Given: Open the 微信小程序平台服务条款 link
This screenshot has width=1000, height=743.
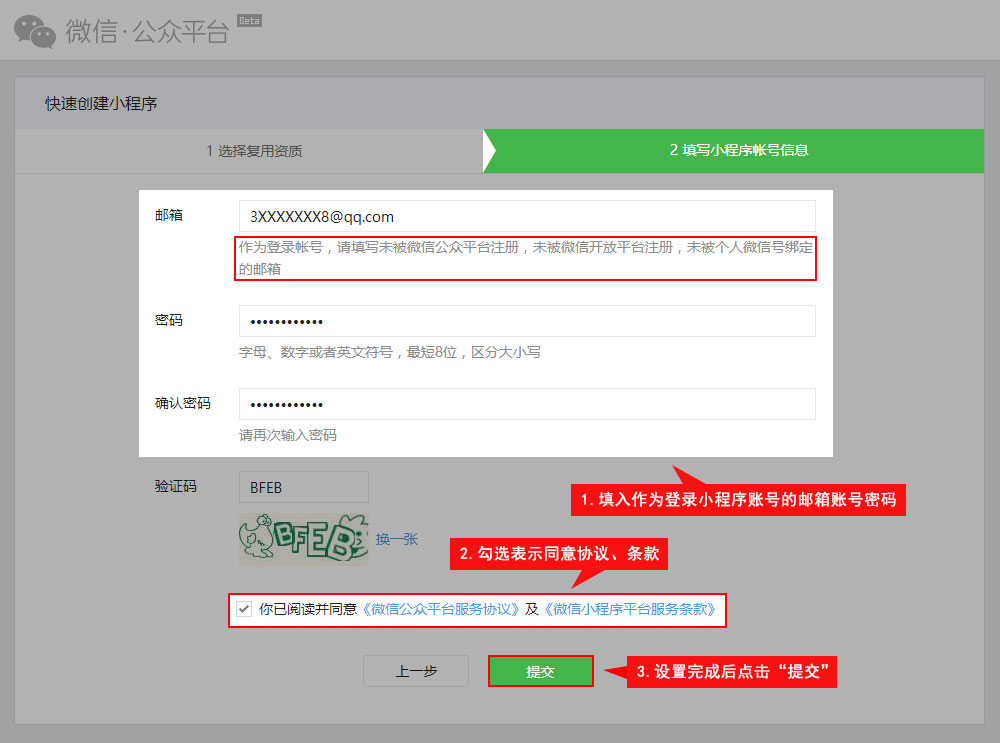Looking at the screenshot, I should tap(630, 608).
